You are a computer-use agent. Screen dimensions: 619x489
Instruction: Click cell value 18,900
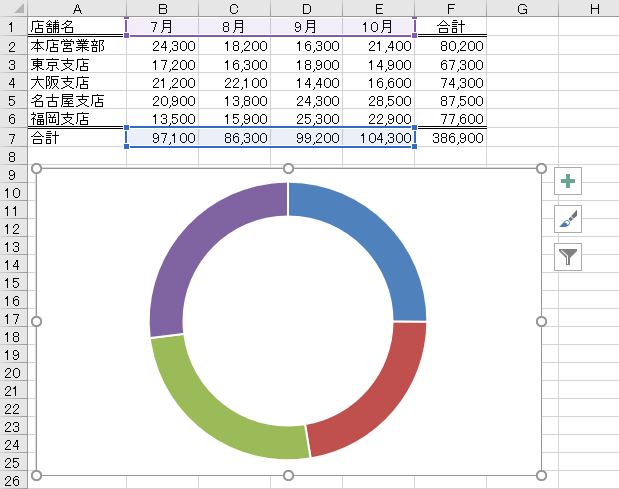[x=306, y=64]
